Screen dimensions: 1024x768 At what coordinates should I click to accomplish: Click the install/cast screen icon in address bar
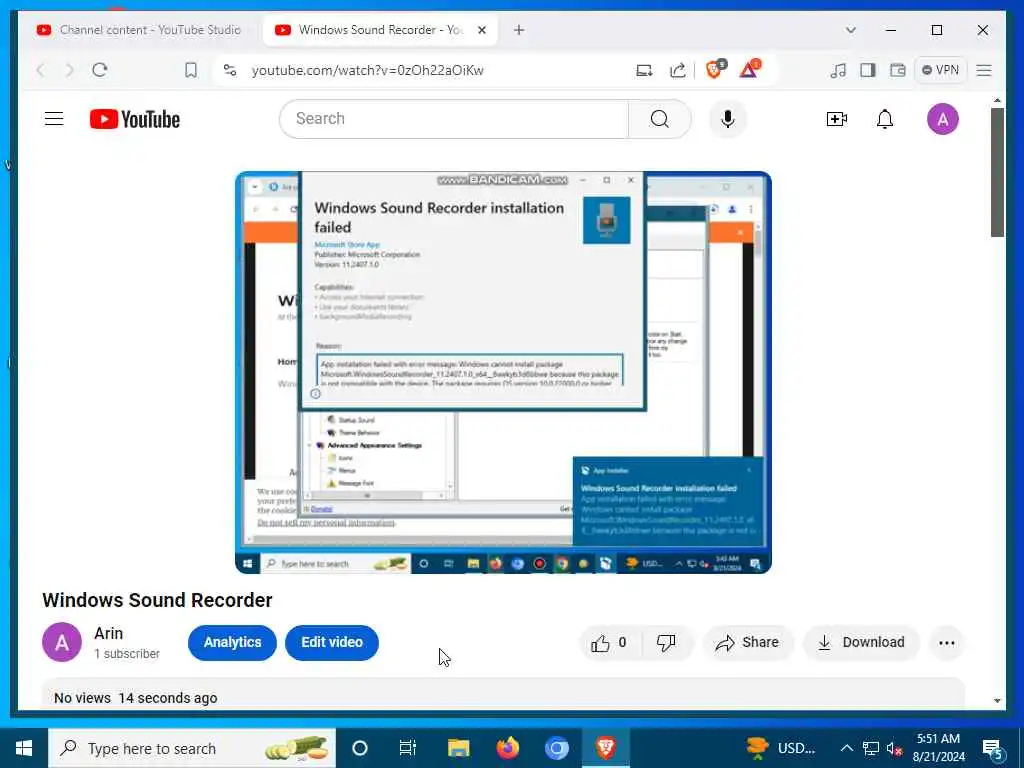pyautogui.click(x=644, y=70)
